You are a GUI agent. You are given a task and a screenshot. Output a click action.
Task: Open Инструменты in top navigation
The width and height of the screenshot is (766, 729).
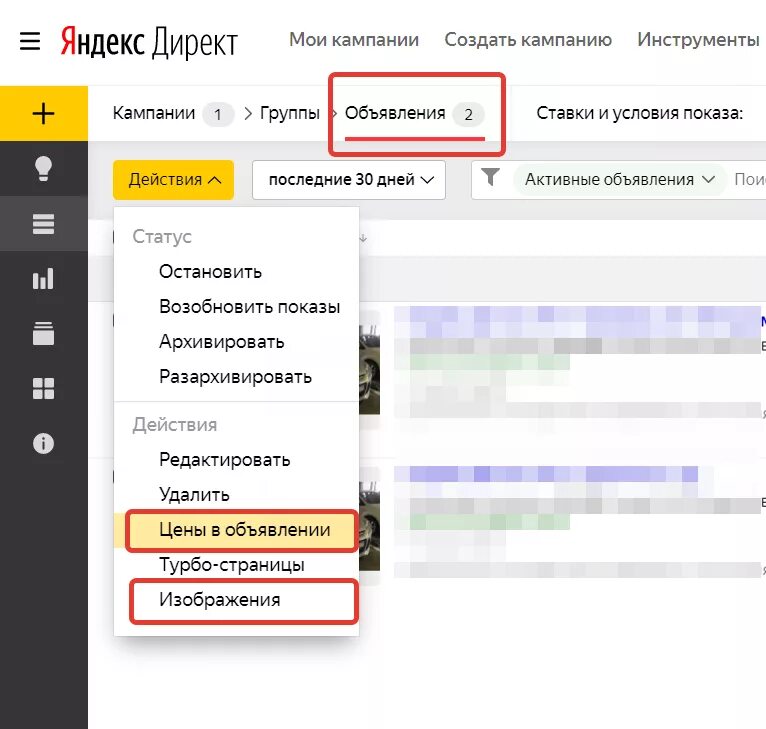tap(698, 40)
